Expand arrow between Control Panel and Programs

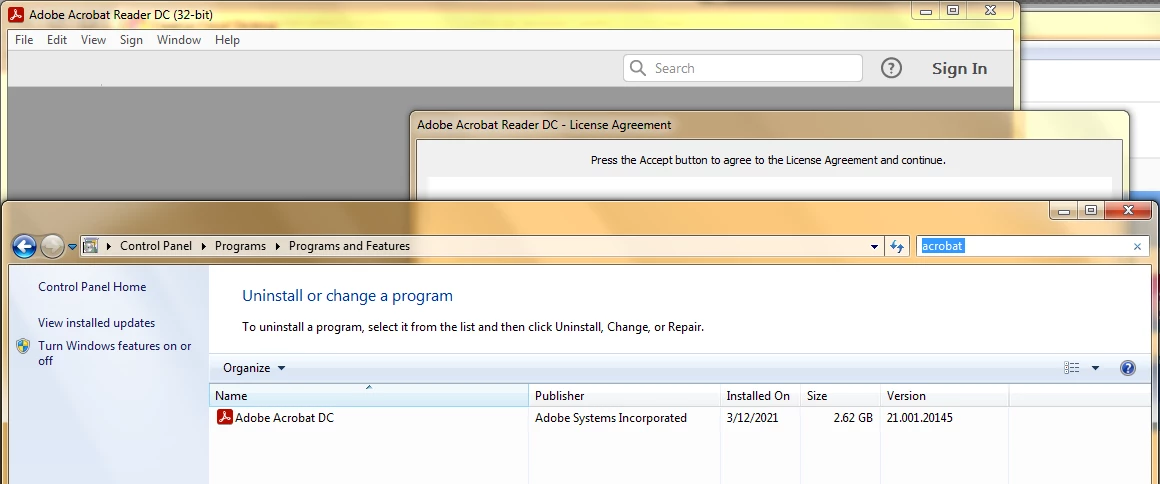pos(204,246)
